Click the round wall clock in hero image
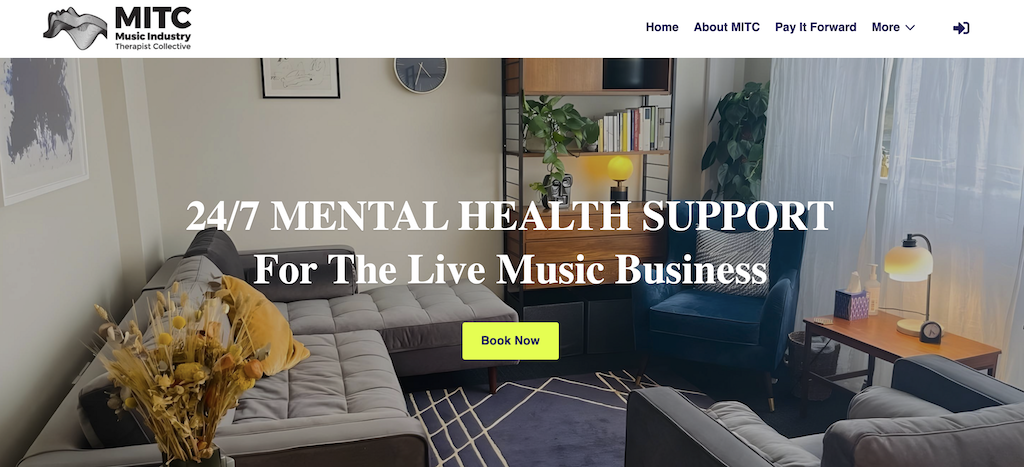This screenshot has width=1024, height=467. tap(421, 74)
